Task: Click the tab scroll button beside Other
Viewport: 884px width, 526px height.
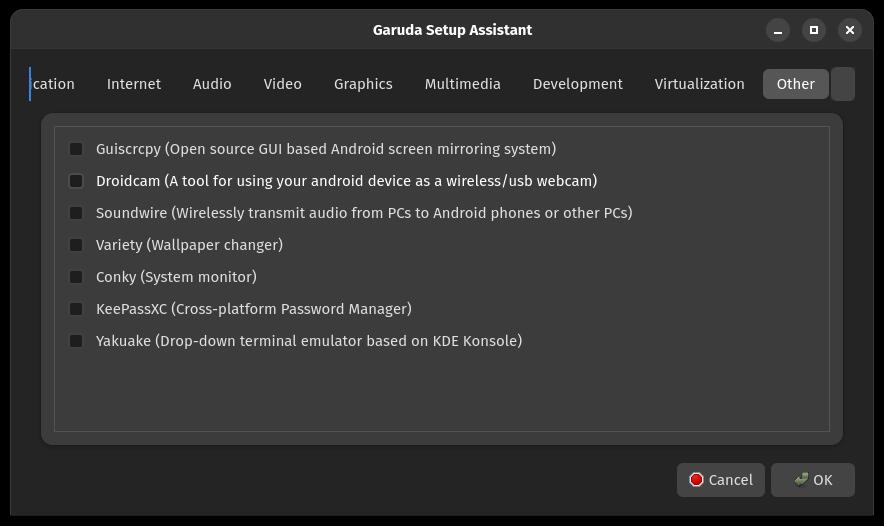Action: point(843,84)
